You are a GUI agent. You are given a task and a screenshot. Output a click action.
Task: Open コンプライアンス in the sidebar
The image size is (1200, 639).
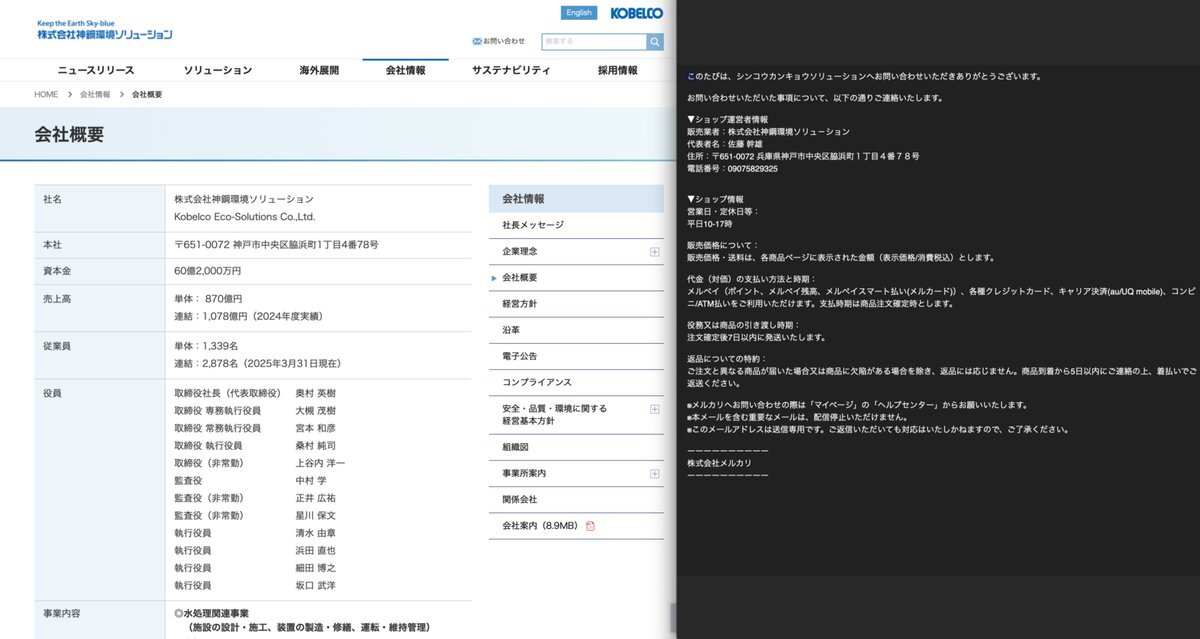pos(537,382)
